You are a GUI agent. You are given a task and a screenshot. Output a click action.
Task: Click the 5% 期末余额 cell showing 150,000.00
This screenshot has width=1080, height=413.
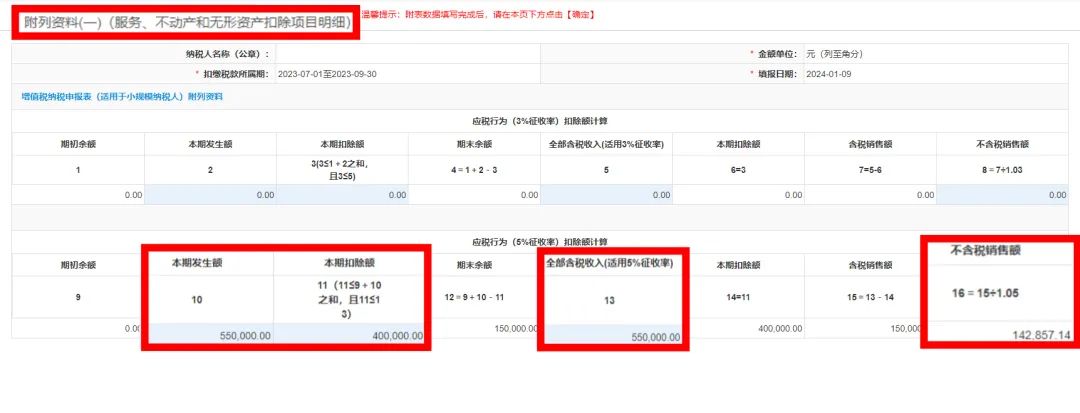[x=474, y=328]
